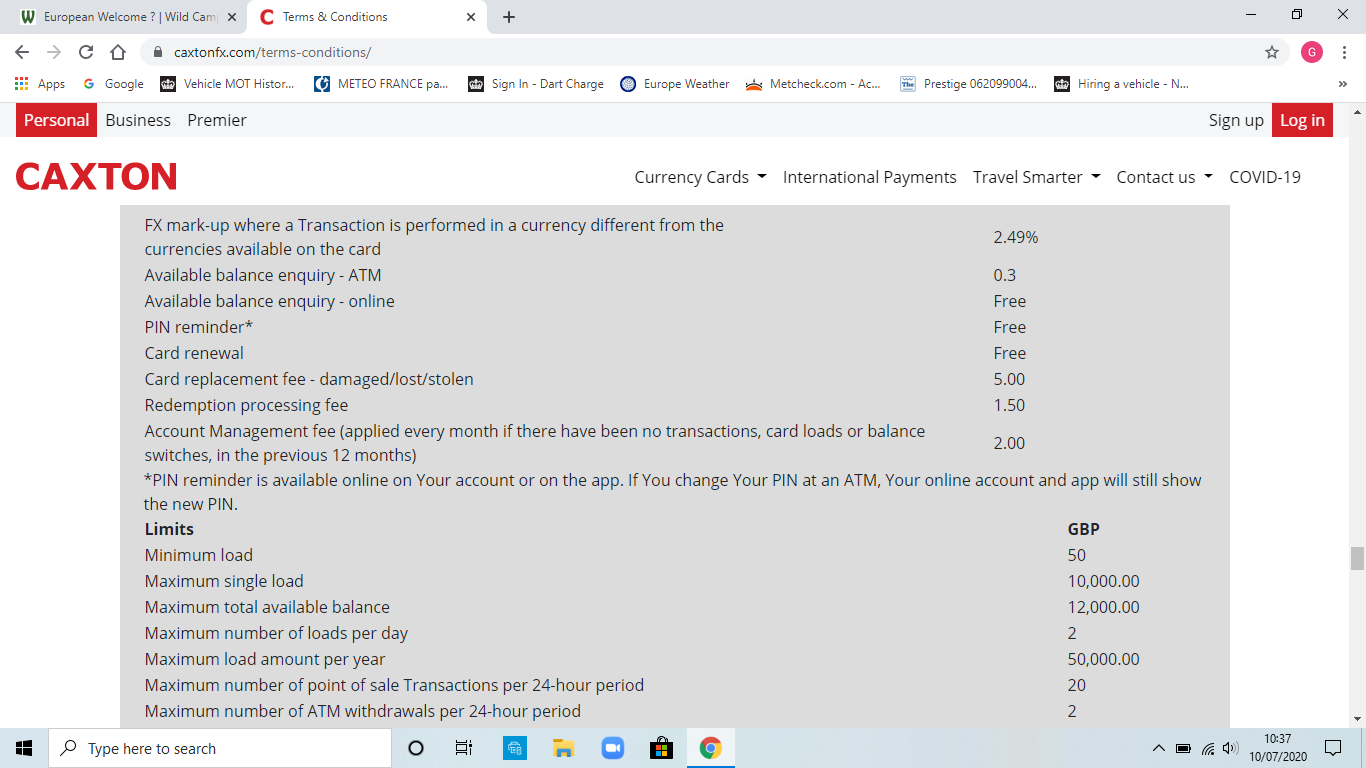Click the Apps bookmarks shortcut
Image resolution: width=1366 pixels, height=768 pixels.
coord(40,84)
